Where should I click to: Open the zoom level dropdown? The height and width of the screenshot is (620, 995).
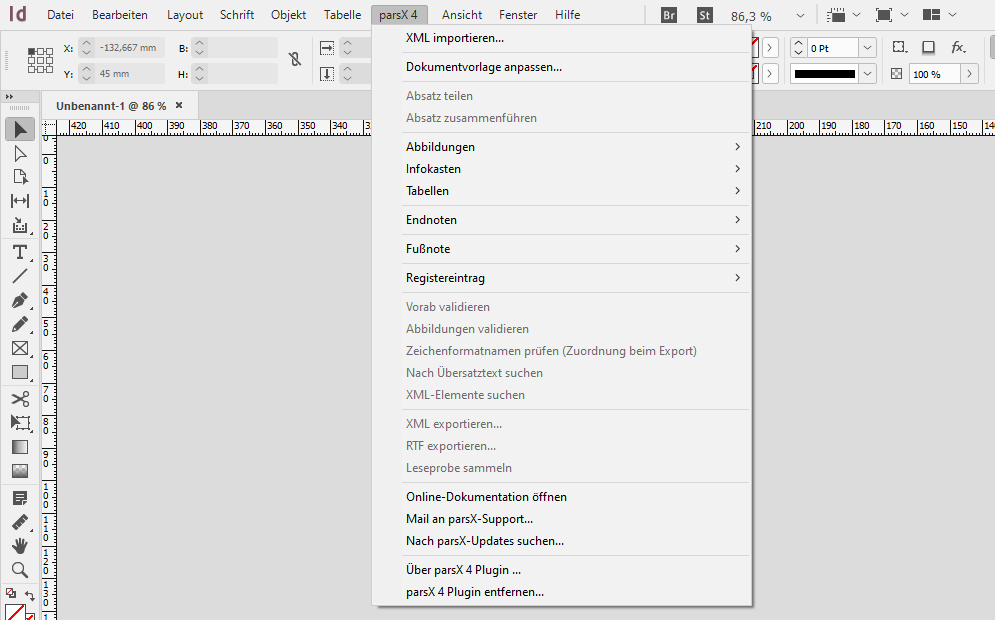tap(800, 15)
